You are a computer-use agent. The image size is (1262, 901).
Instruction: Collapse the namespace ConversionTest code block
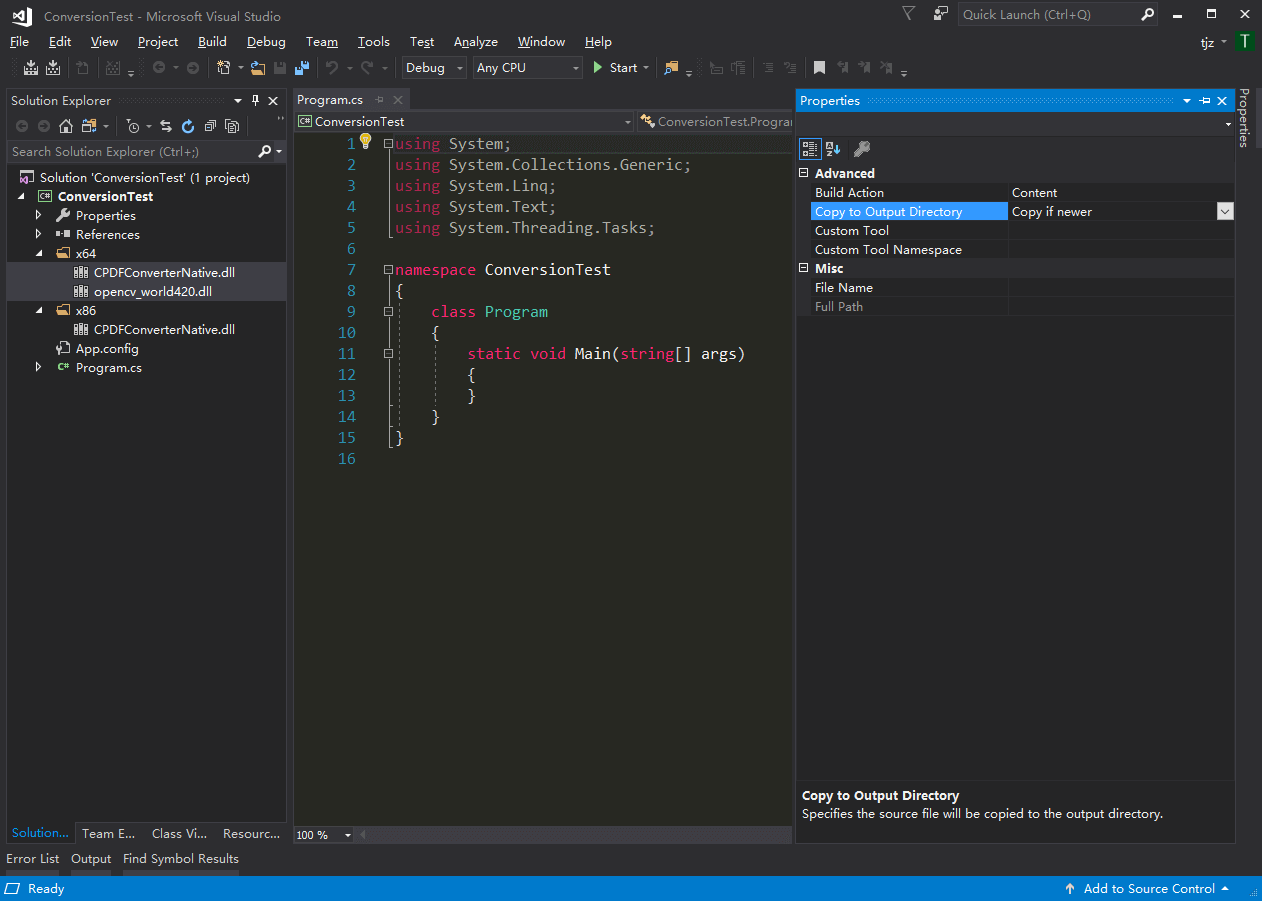point(388,270)
